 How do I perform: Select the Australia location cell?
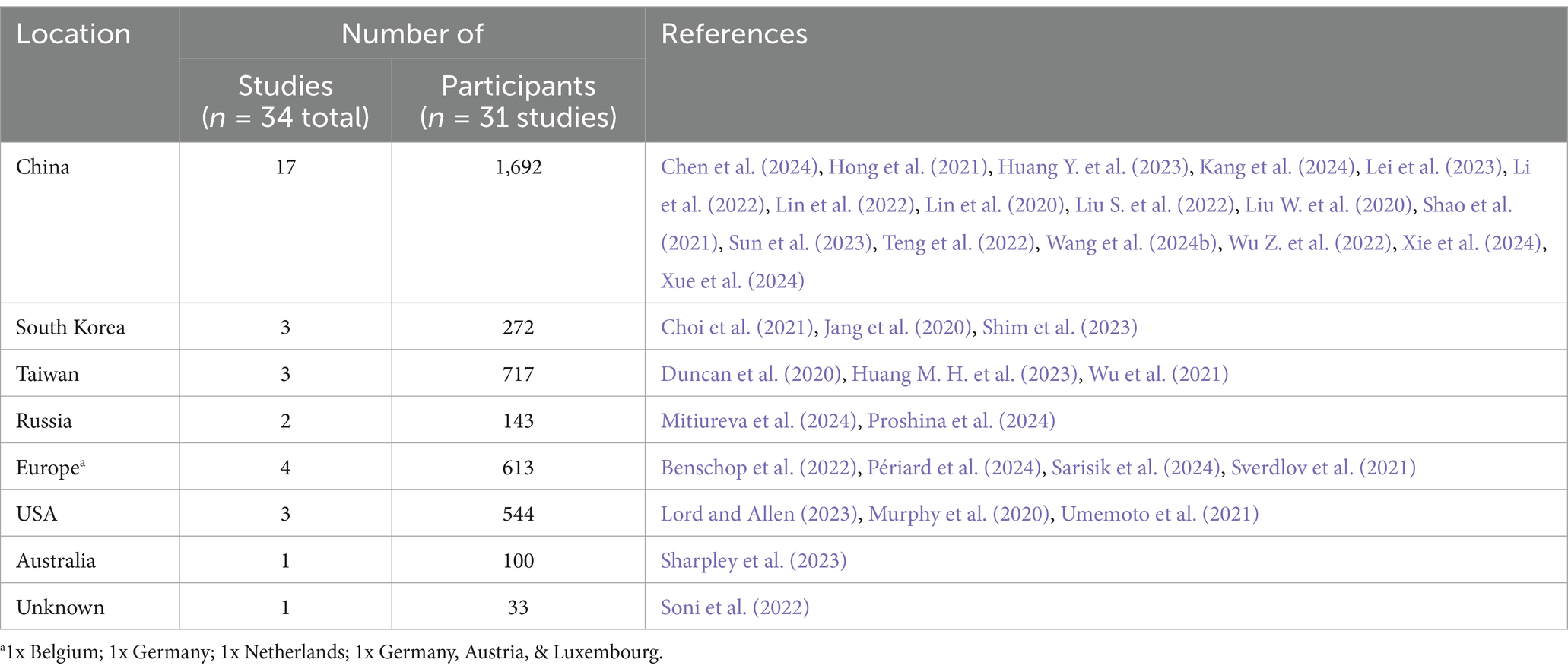[90, 561]
